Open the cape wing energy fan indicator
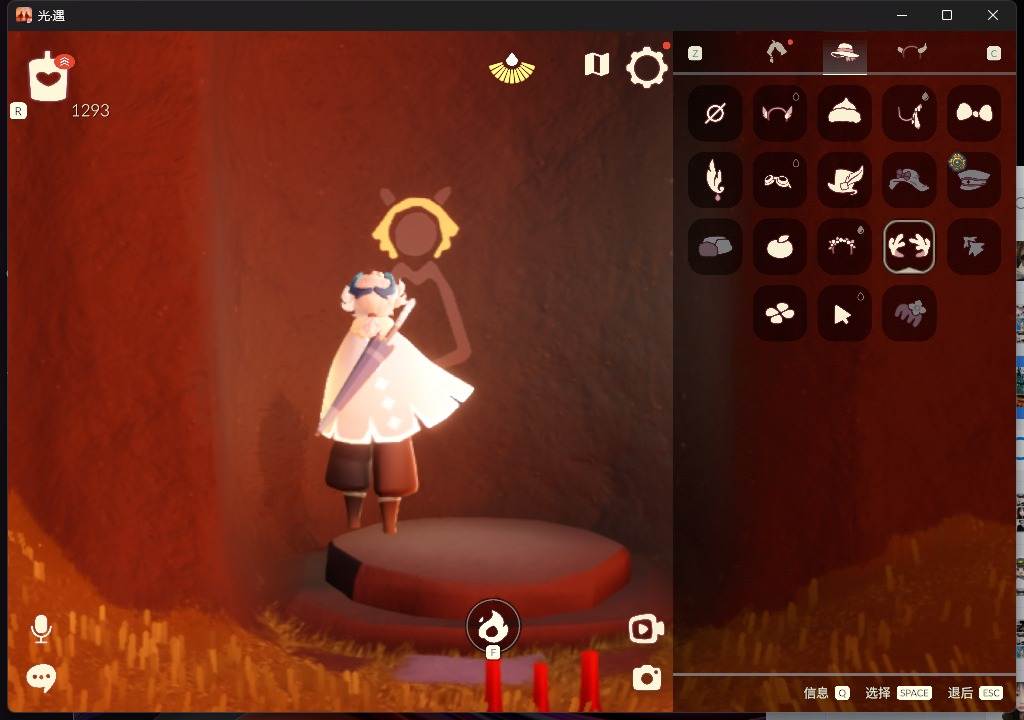The width and height of the screenshot is (1024, 720). coord(511,69)
